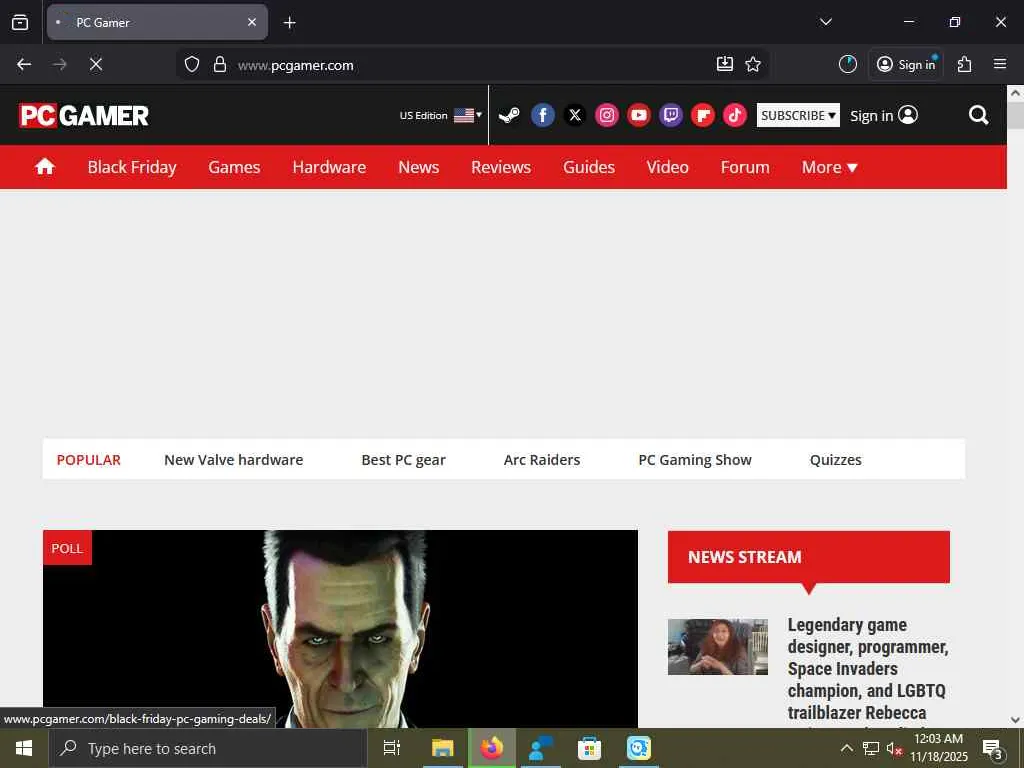The height and width of the screenshot is (768, 1024).
Task: Open PC Gamer's Instagram icon
Action: click(x=607, y=116)
